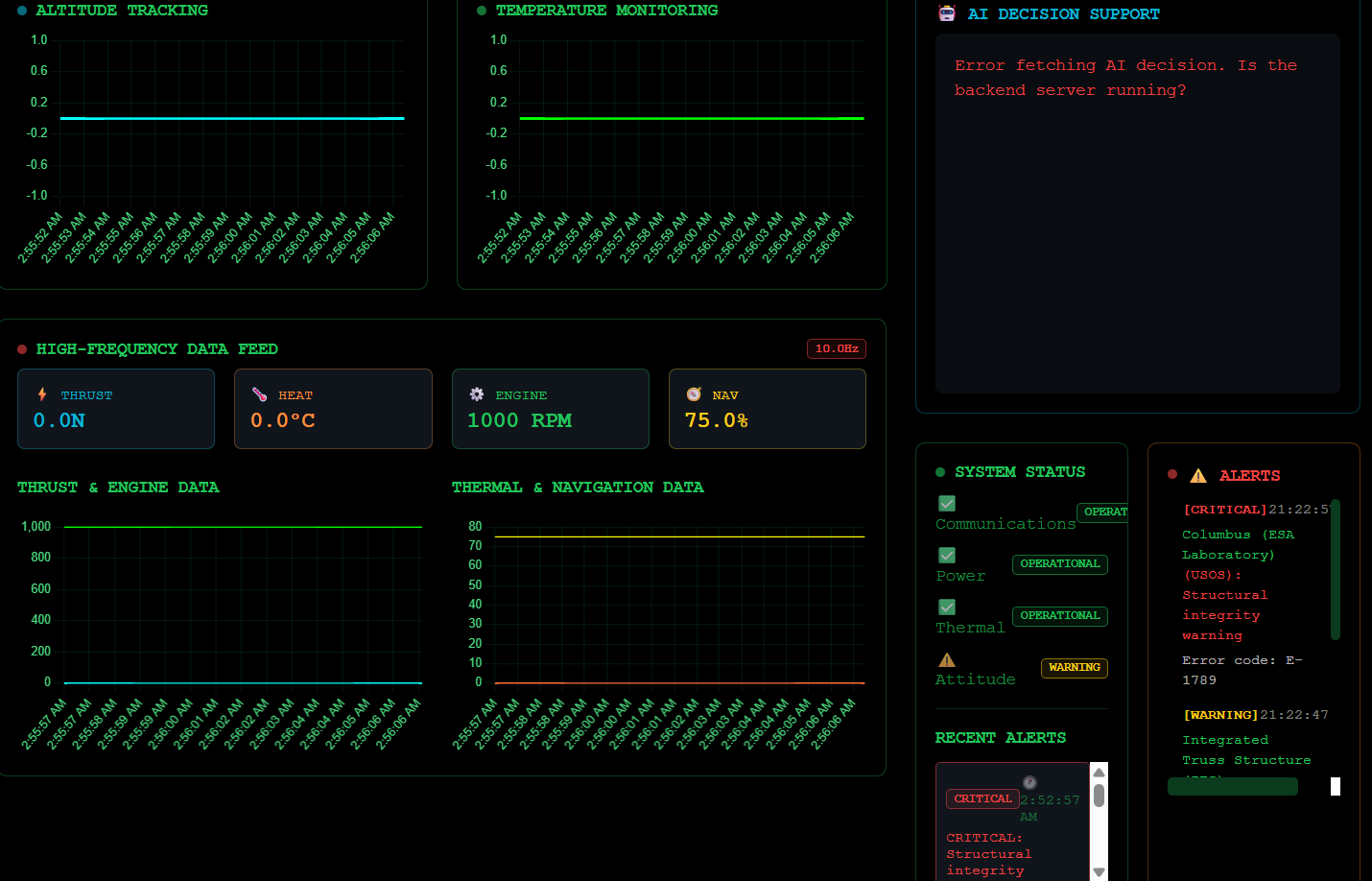Click the High-Frequency Data Feed heading
This screenshot has width=1372, height=881.
pos(157,349)
